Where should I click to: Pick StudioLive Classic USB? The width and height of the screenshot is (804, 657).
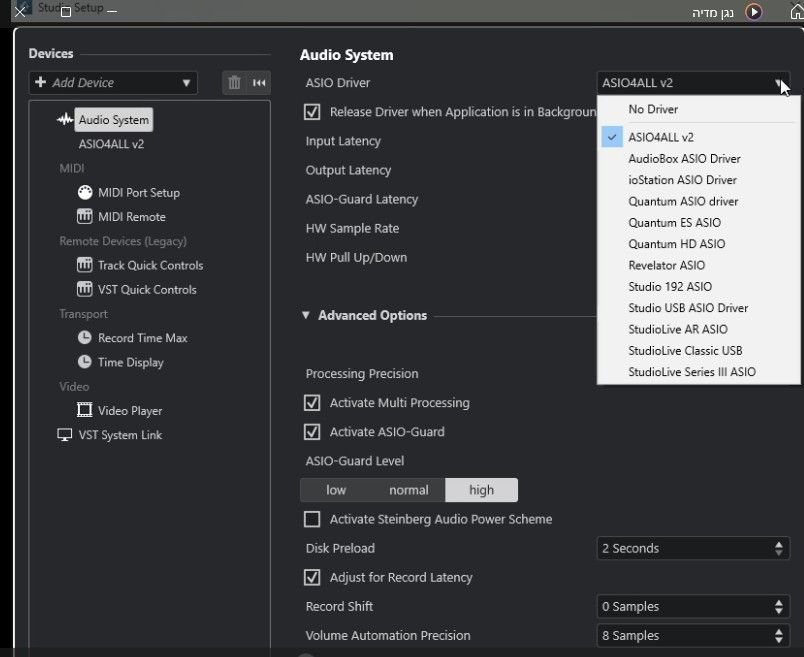point(699,350)
